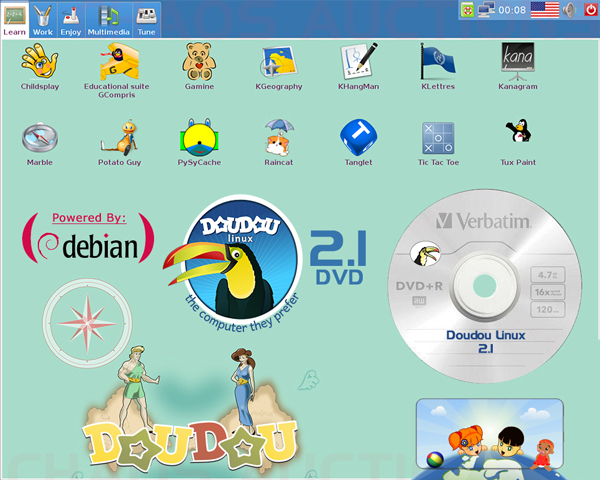Open US flag keyboard layout indicator
Image resolution: width=600 pixels, height=480 pixels.
click(x=545, y=10)
